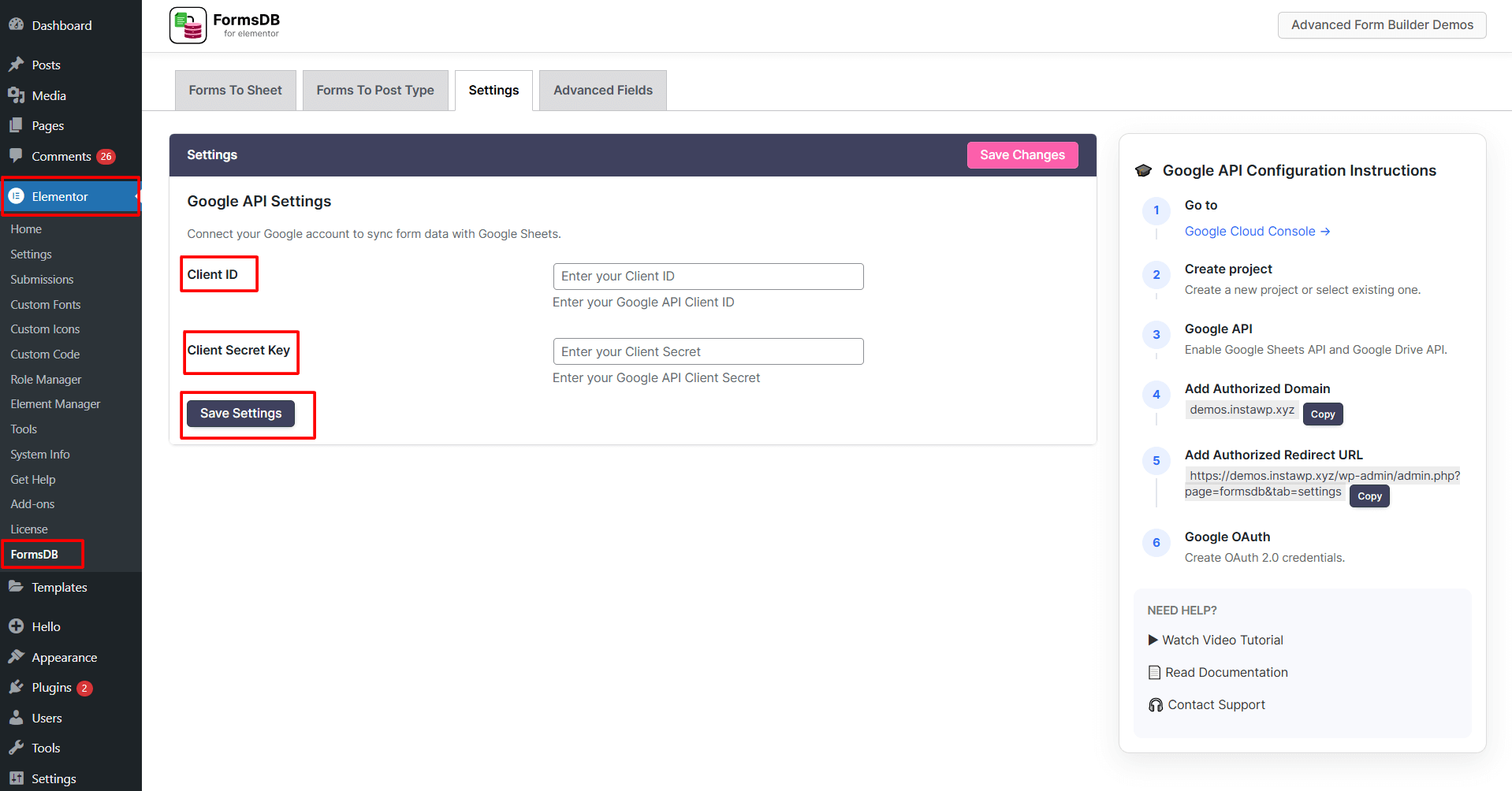Click the Elementor logo icon
The image size is (1512, 791).
(16, 196)
